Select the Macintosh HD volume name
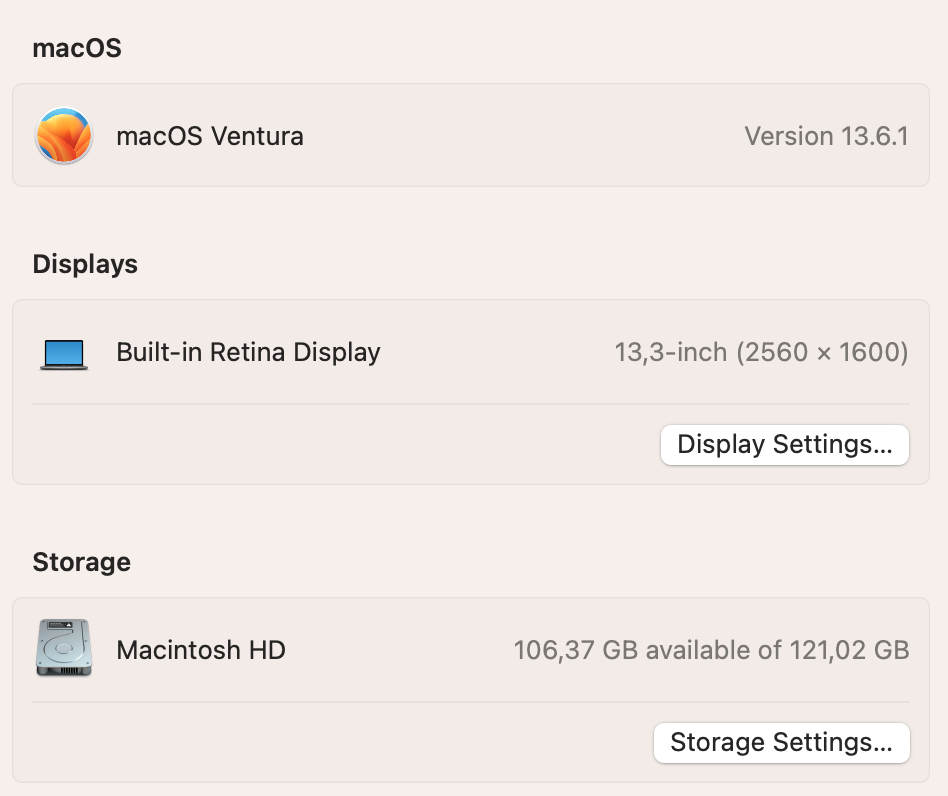 click(x=201, y=650)
